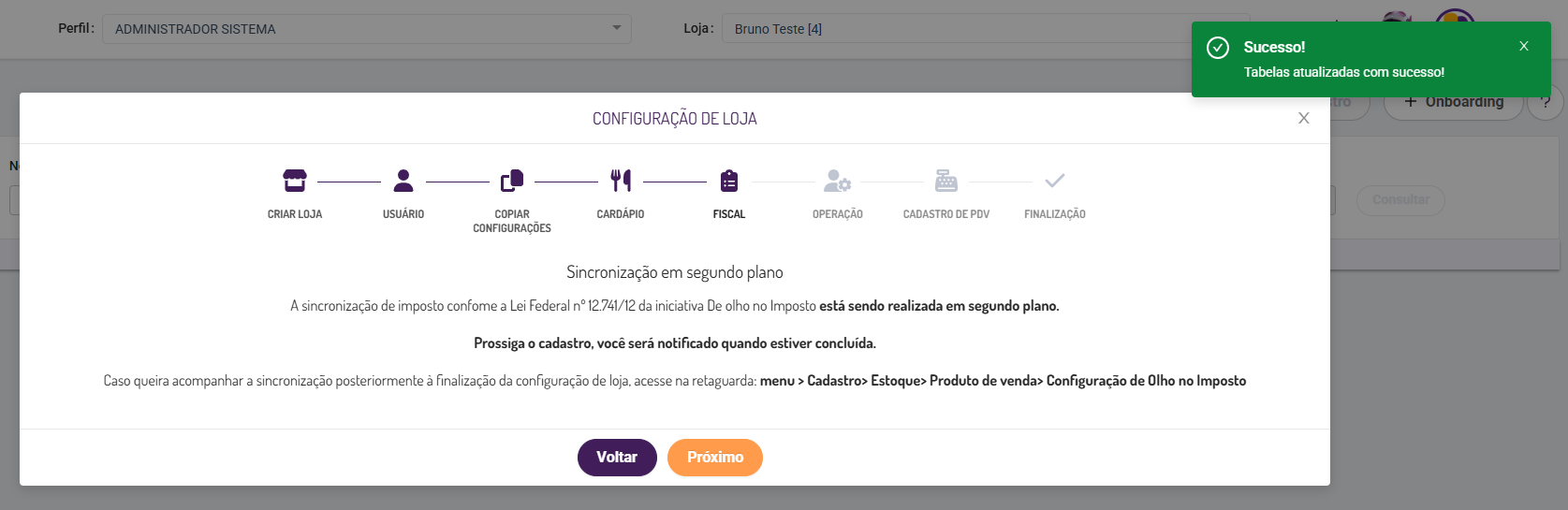Click the FINALIZAÇÃO step label
The image size is (1568, 510).
click(x=1055, y=214)
